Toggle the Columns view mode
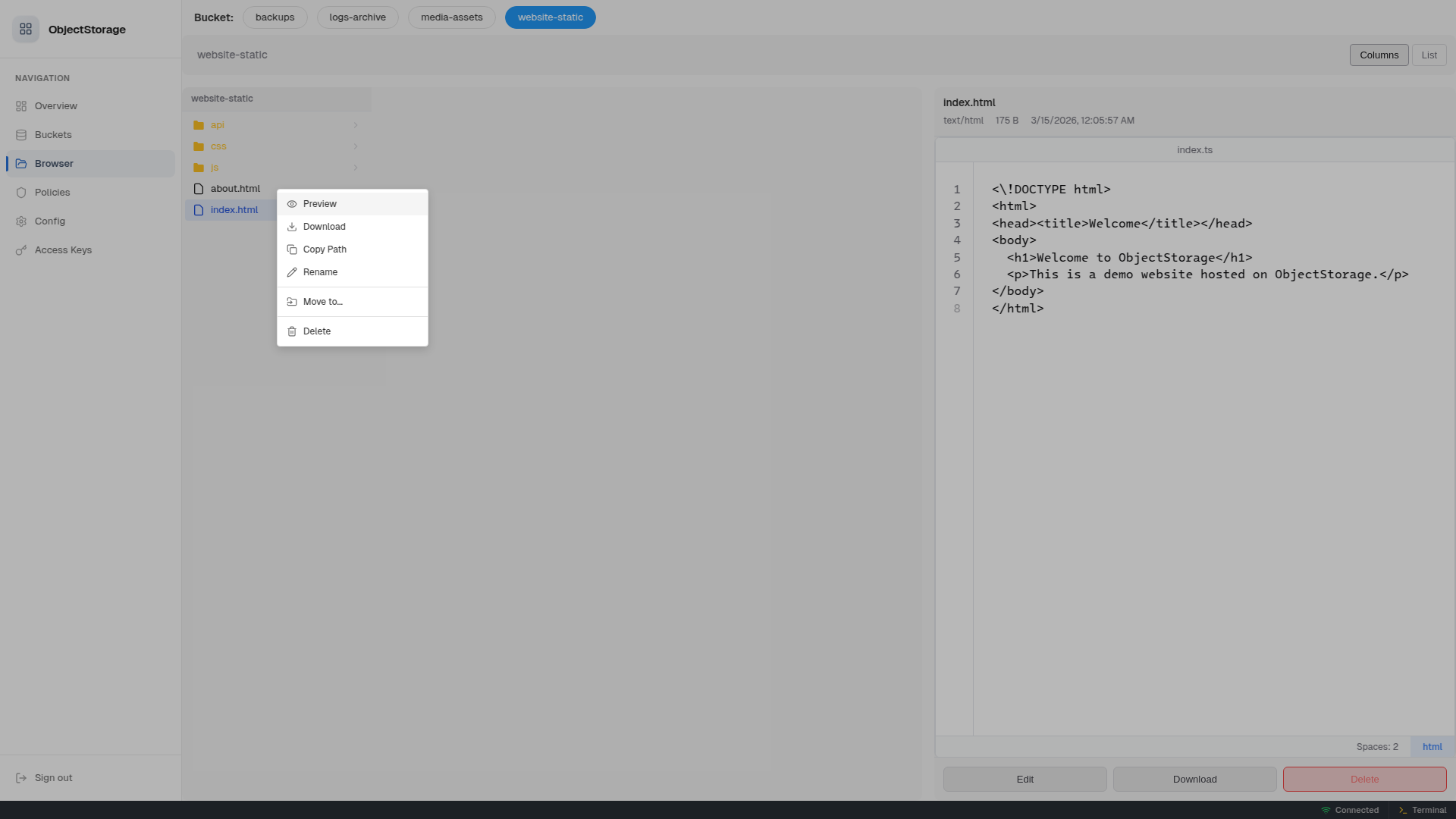 coord(1379,55)
